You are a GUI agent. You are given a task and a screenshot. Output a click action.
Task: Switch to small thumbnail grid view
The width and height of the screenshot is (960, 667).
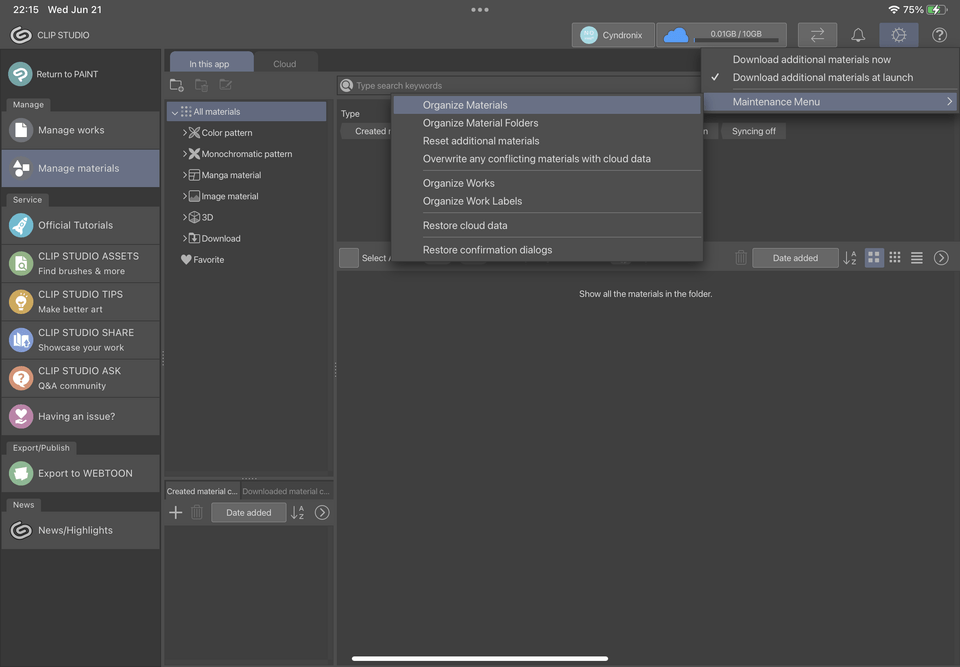pos(895,258)
